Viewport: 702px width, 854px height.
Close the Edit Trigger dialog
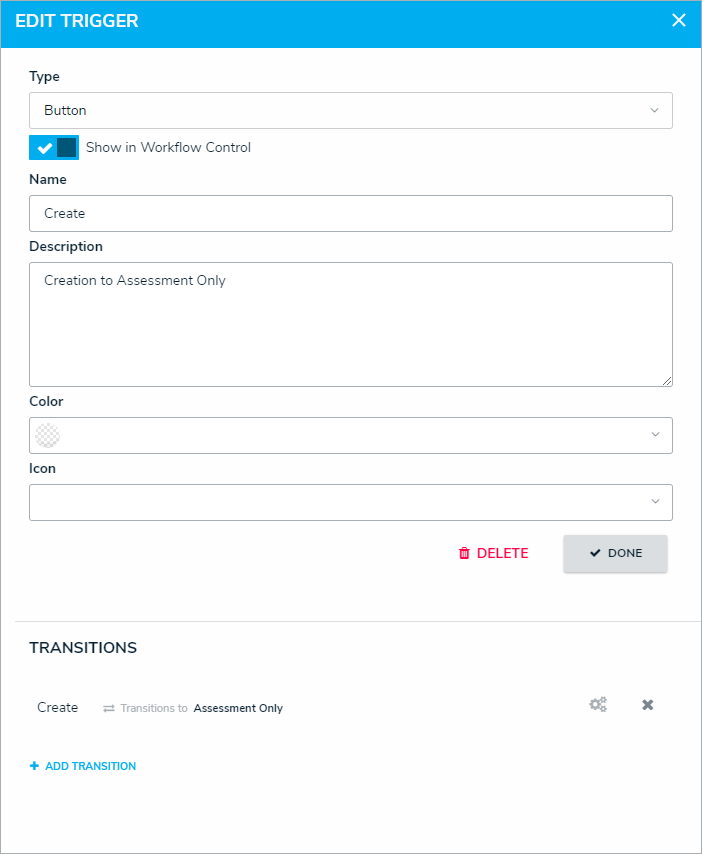pos(679,20)
